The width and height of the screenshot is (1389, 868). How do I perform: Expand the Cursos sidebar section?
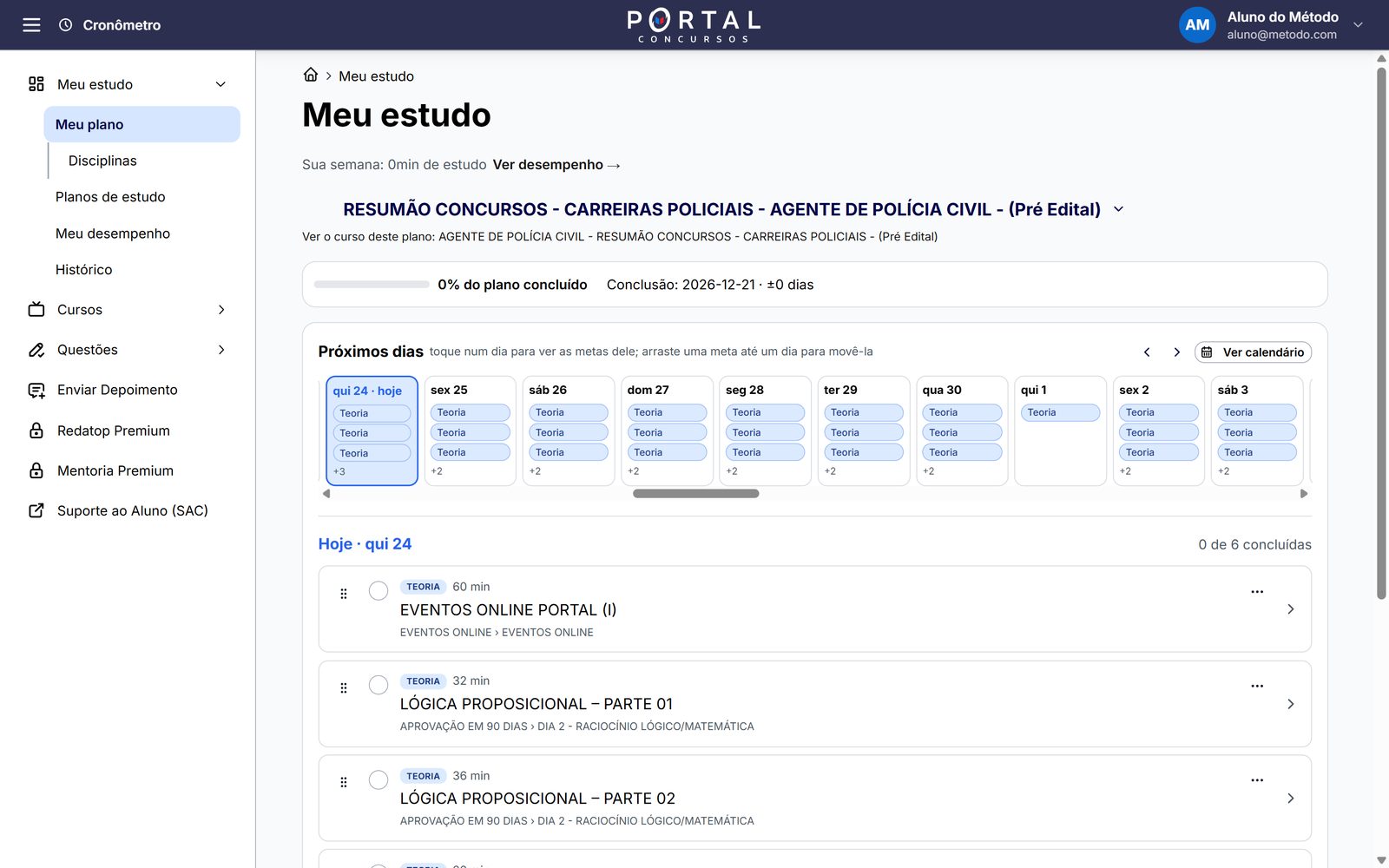click(221, 310)
